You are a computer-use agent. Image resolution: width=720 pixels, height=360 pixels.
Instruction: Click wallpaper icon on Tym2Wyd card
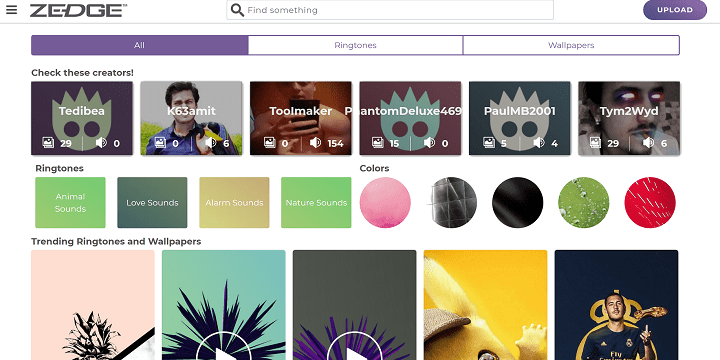[x=596, y=143]
